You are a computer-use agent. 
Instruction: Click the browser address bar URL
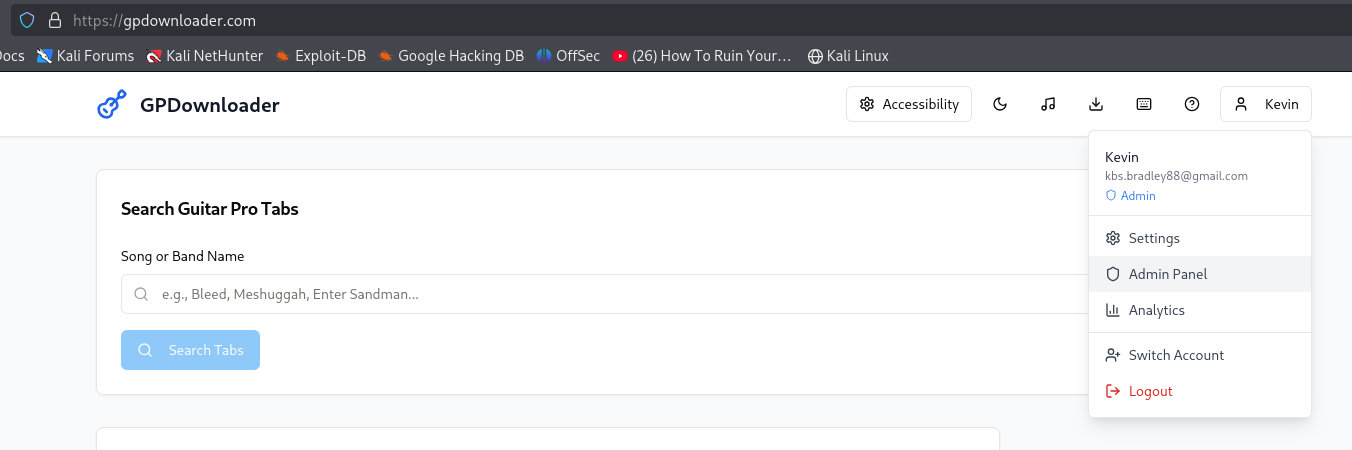pyautogui.click(x=165, y=20)
